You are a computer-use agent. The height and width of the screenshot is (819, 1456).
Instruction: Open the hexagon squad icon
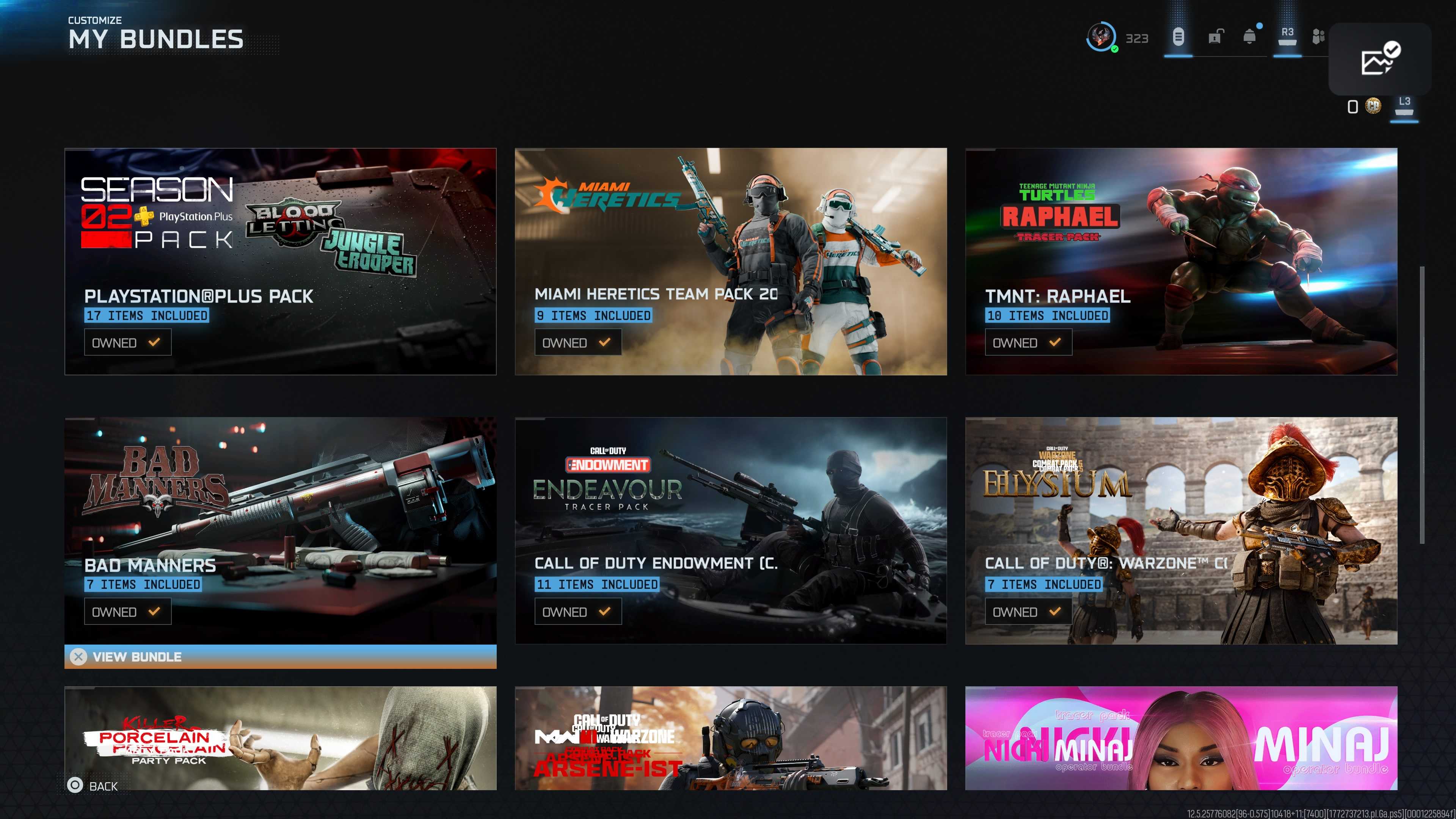(1318, 37)
